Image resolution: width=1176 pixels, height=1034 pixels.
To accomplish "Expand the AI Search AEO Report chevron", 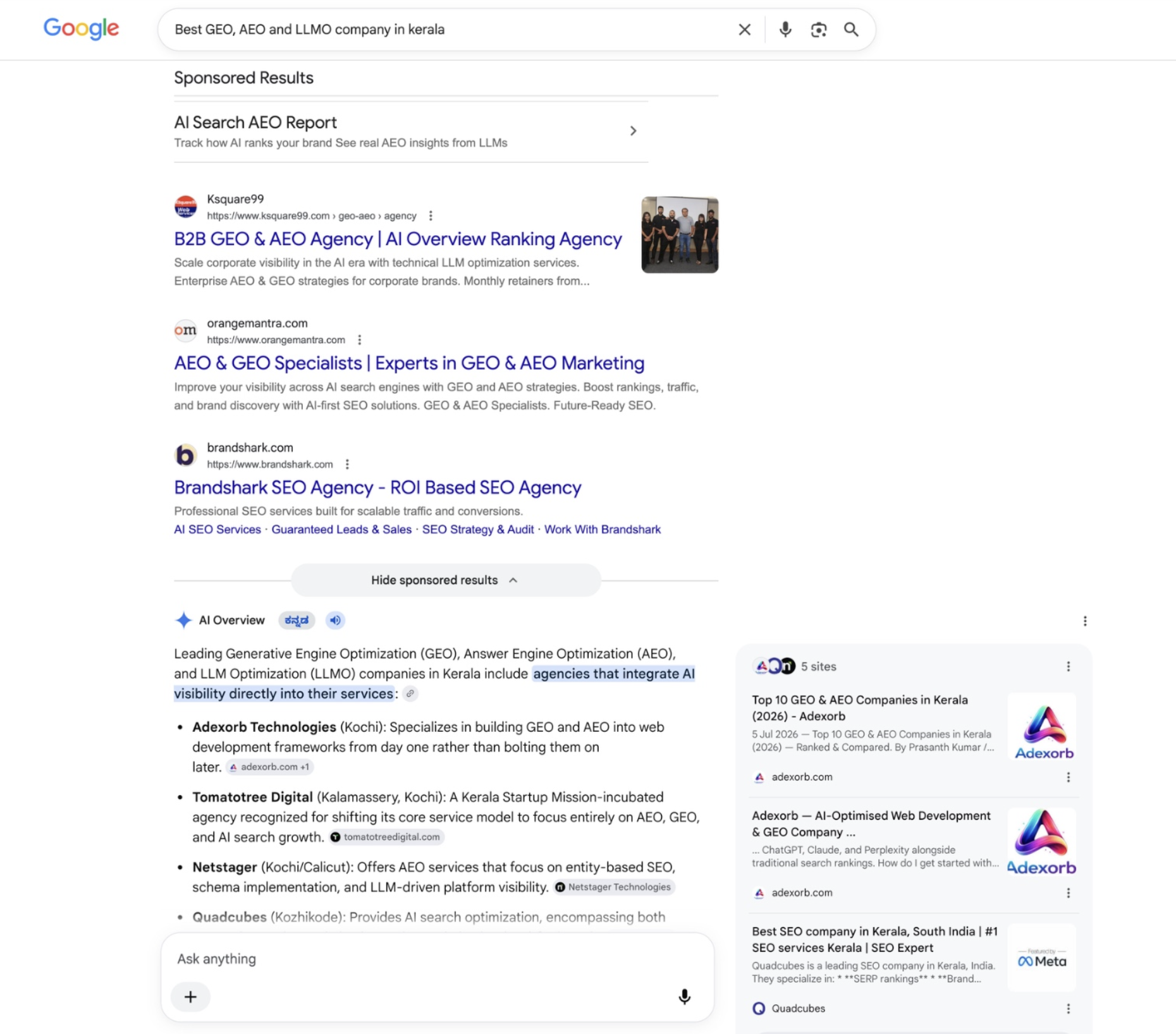I will tap(633, 131).
